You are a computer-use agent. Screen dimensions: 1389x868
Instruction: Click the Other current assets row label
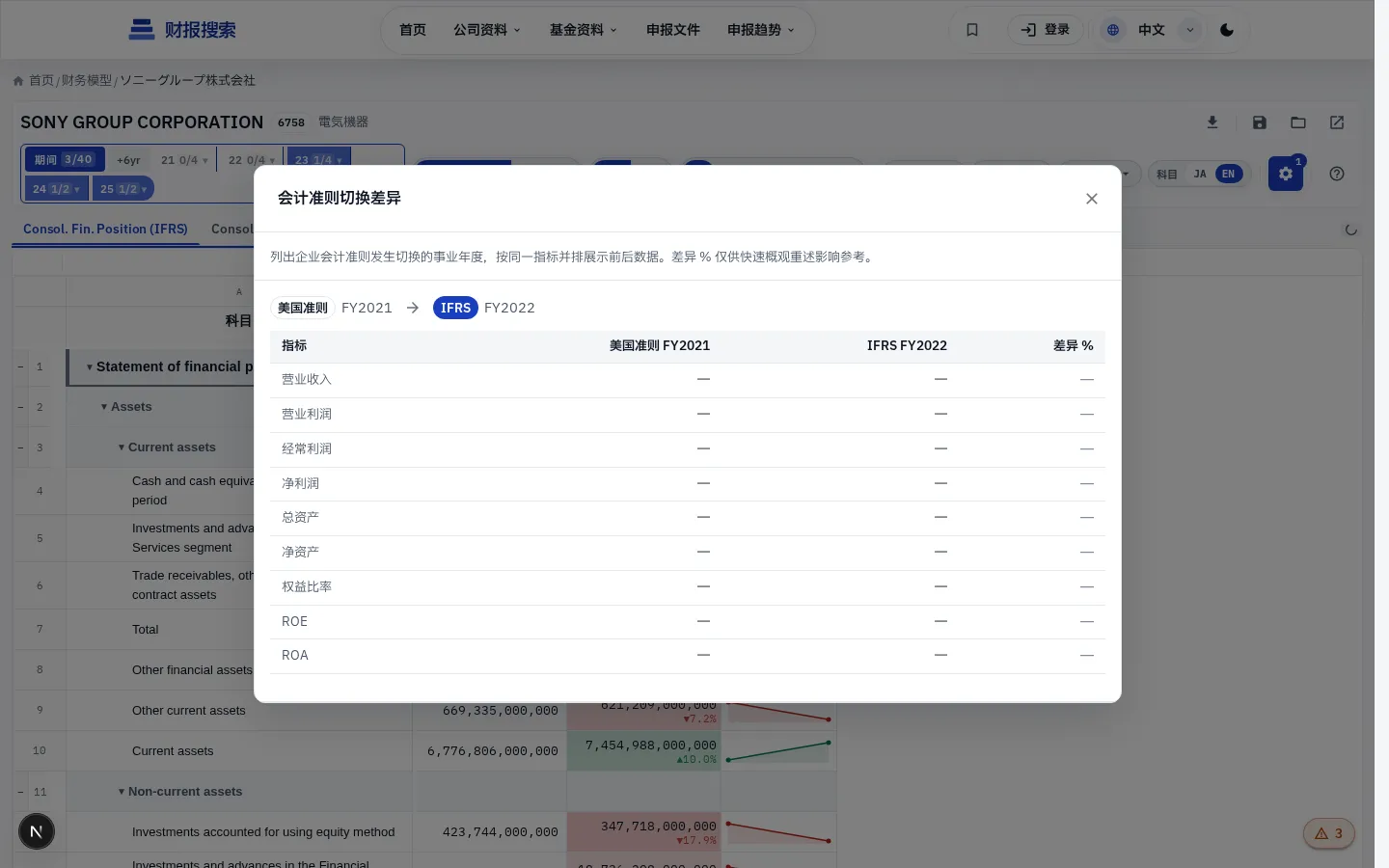189,711
